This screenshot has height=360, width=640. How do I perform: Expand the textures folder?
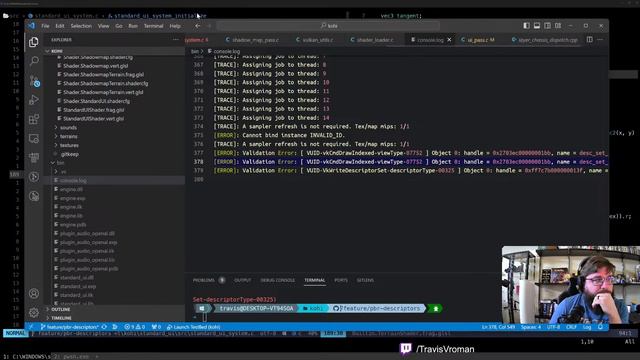tap(69, 145)
